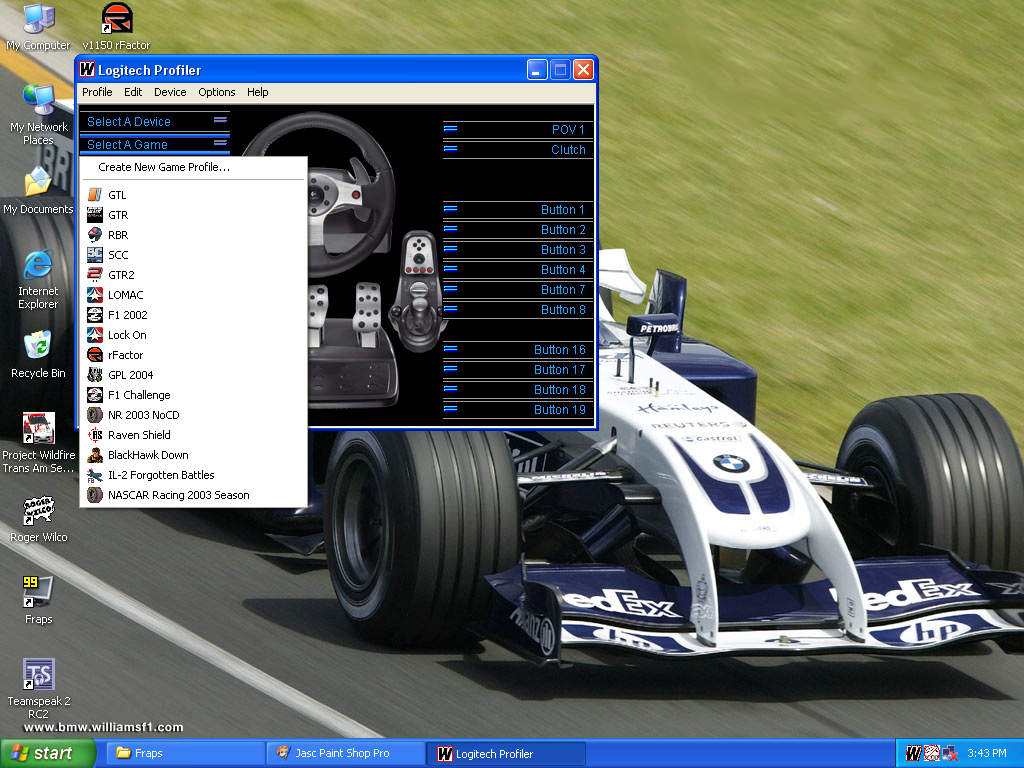Select the rFactor game profile icon
Screen dimensions: 1024x768
click(x=95, y=355)
